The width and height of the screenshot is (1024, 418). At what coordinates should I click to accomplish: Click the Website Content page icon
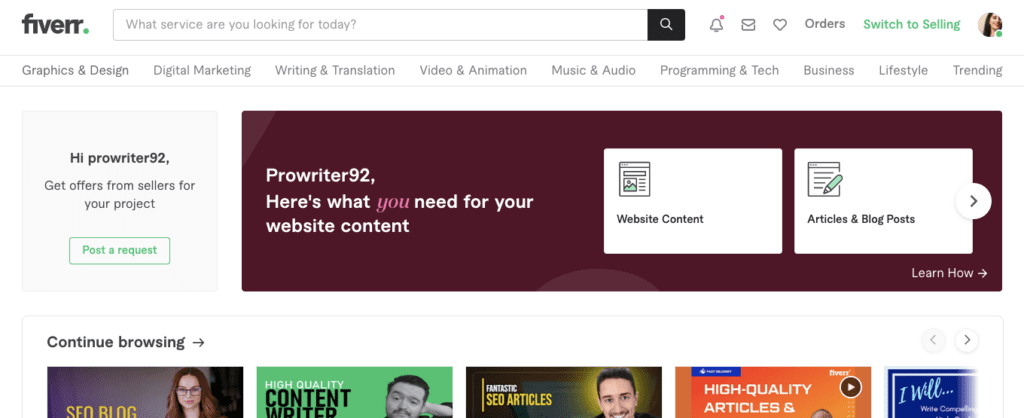coord(634,179)
